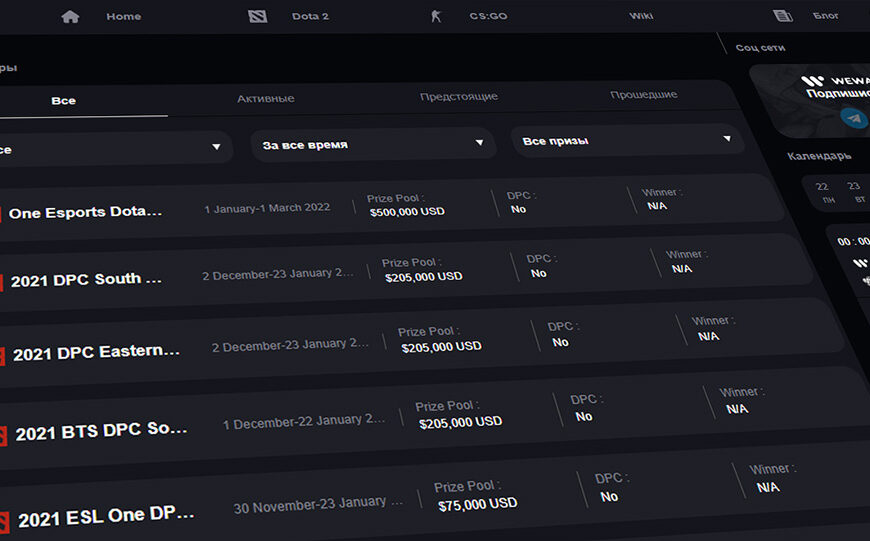The width and height of the screenshot is (870, 541).
Task: Switch to the Прошедшие tab
Action: pyautogui.click(x=644, y=94)
